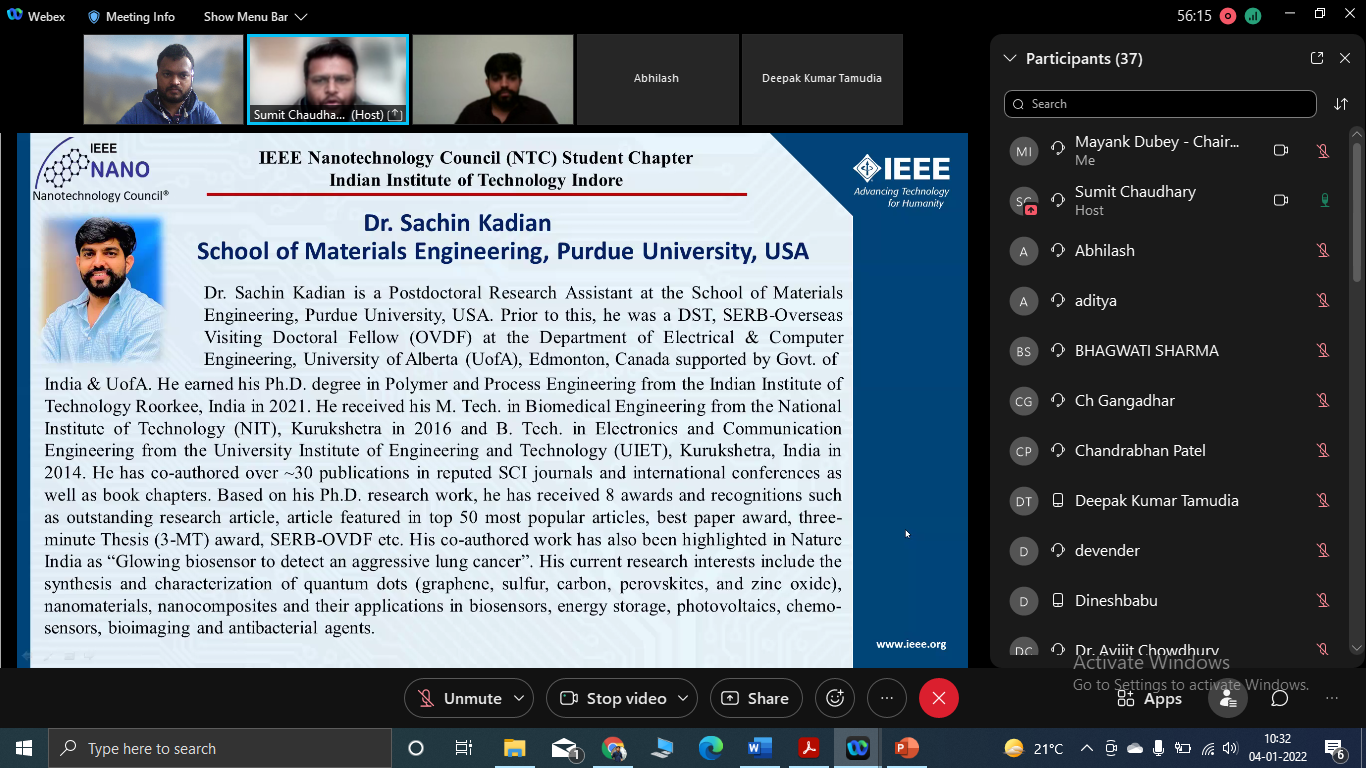The width and height of the screenshot is (1366, 768).
Task: Click Mayank Dubey's camera icon
Action: point(1280,150)
